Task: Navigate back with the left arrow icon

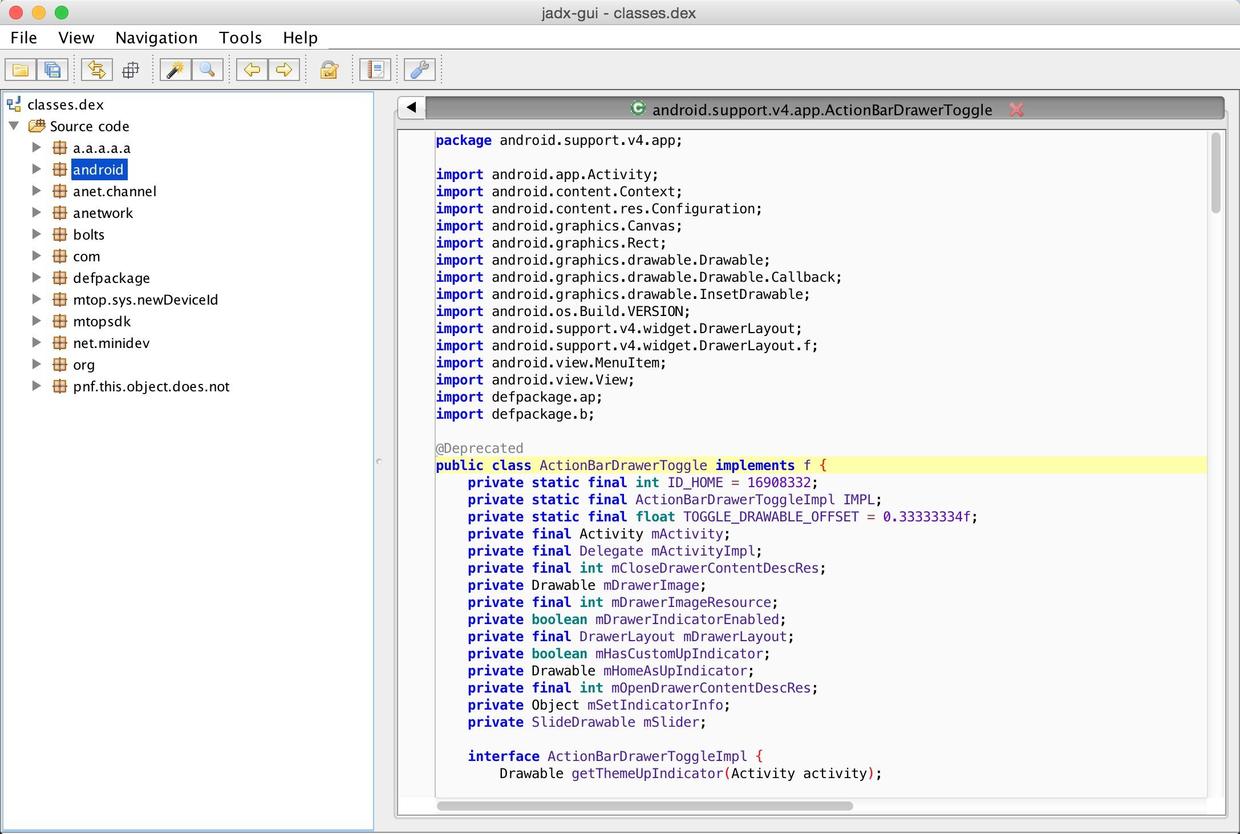Action: [x=252, y=70]
